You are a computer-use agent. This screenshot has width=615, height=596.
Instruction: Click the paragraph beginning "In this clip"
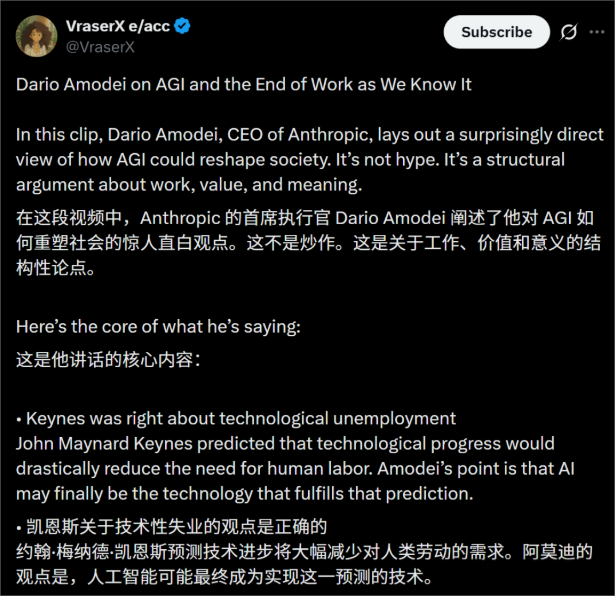pos(309,160)
